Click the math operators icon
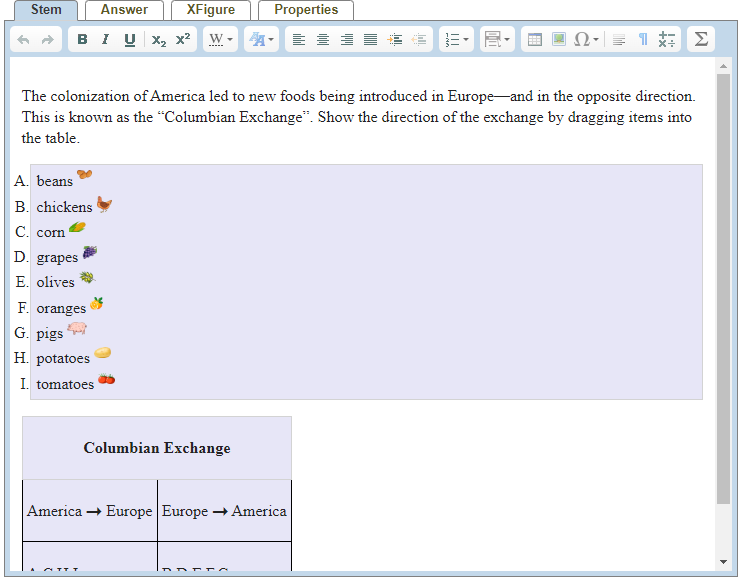This screenshot has width=738, height=584. (666, 40)
